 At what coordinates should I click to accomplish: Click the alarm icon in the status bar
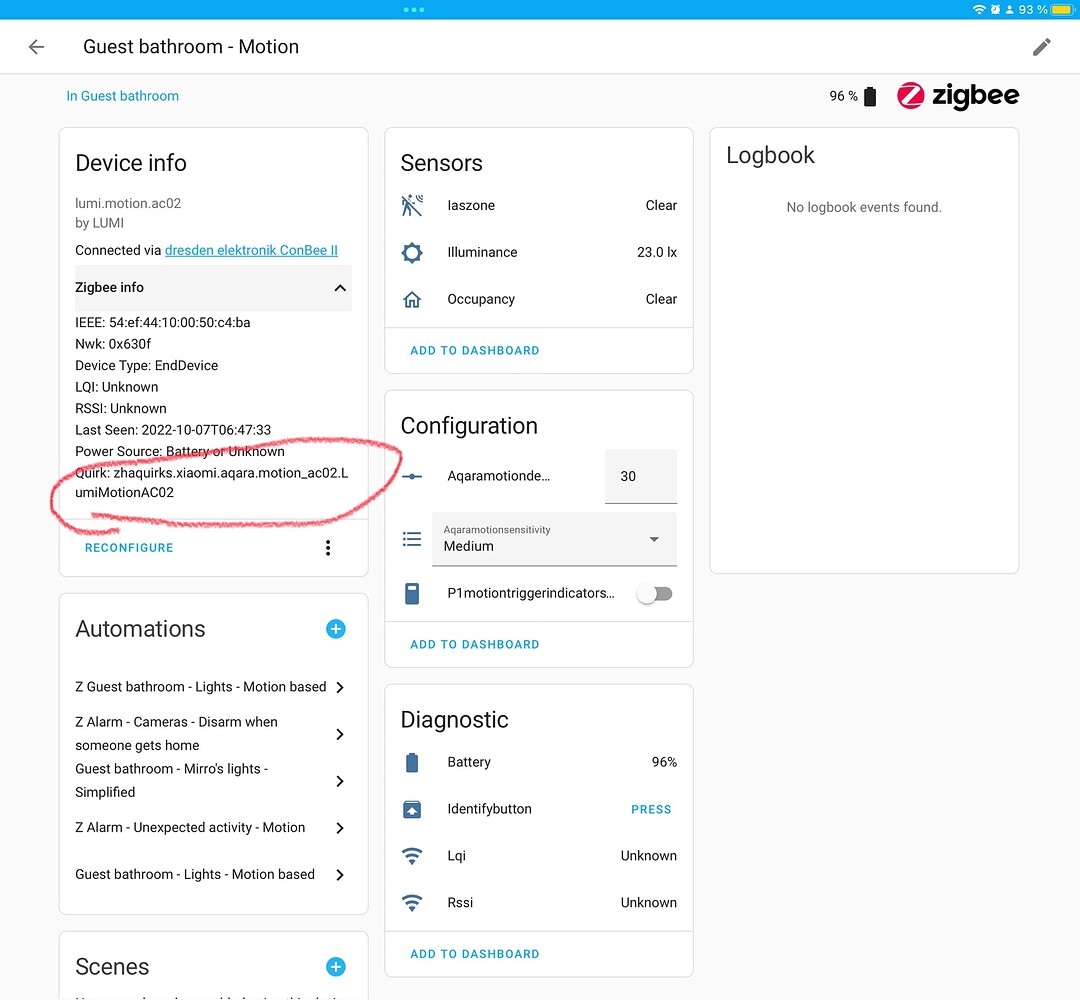[995, 10]
